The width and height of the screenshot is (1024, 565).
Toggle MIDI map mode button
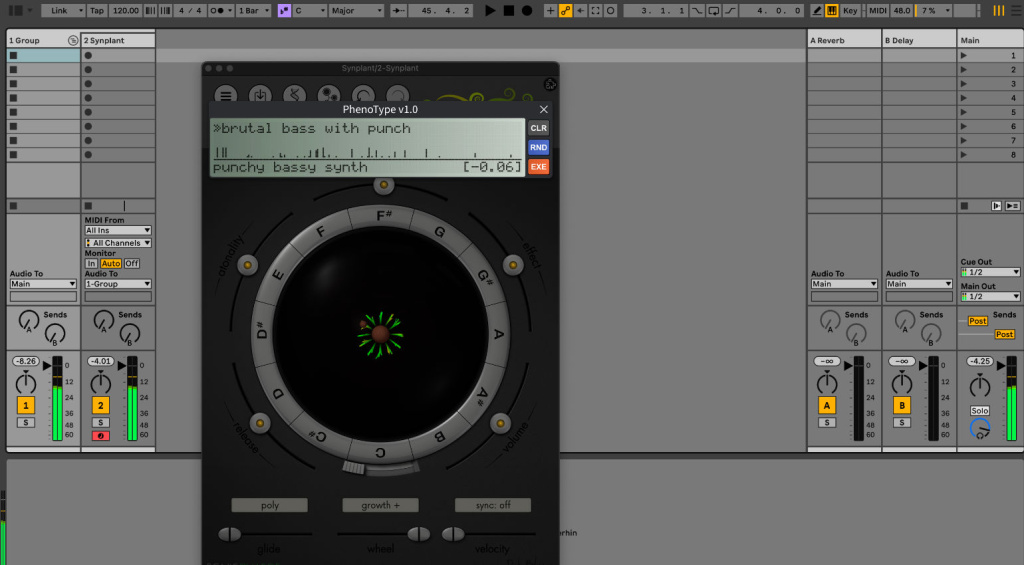point(878,10)
